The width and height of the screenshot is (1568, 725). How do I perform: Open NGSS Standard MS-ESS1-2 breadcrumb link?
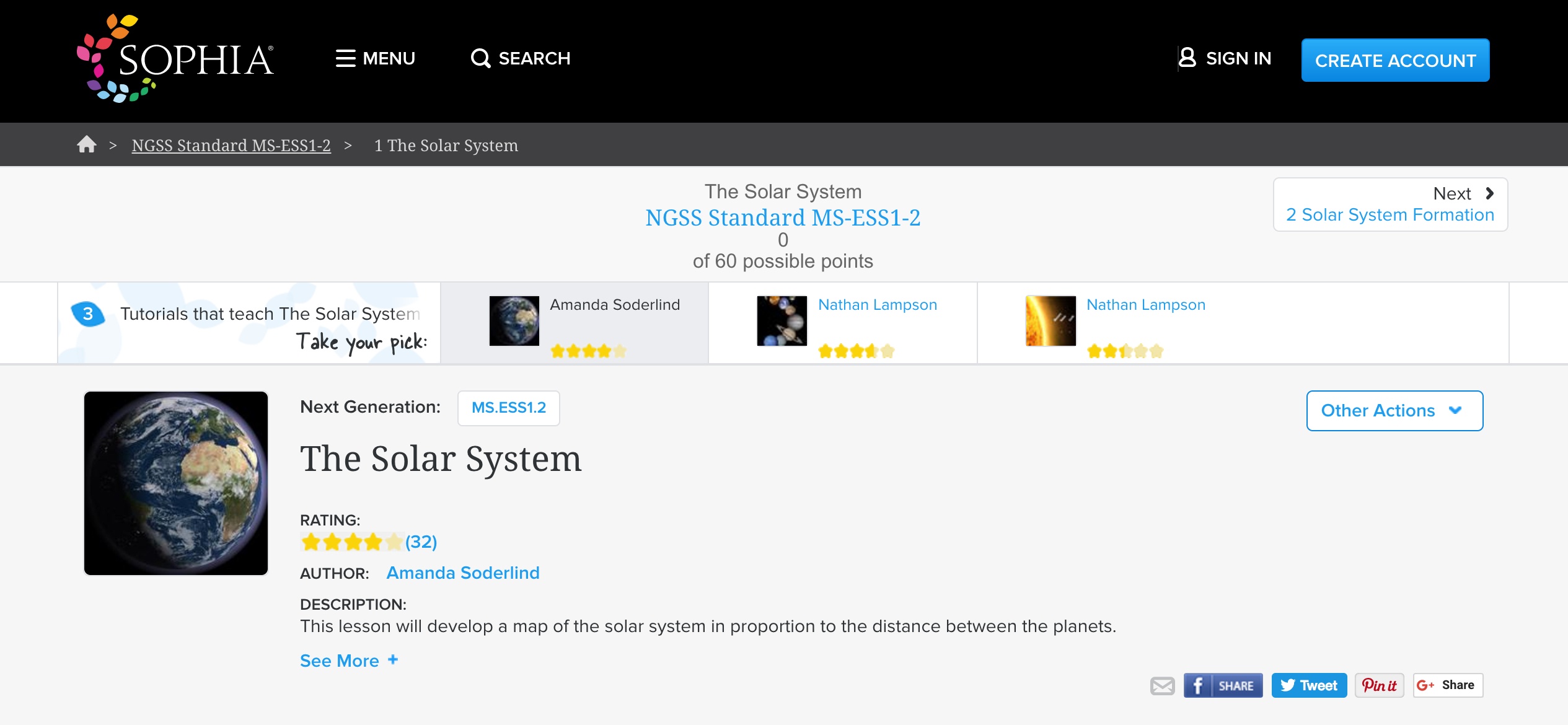(x=231, y=146)
